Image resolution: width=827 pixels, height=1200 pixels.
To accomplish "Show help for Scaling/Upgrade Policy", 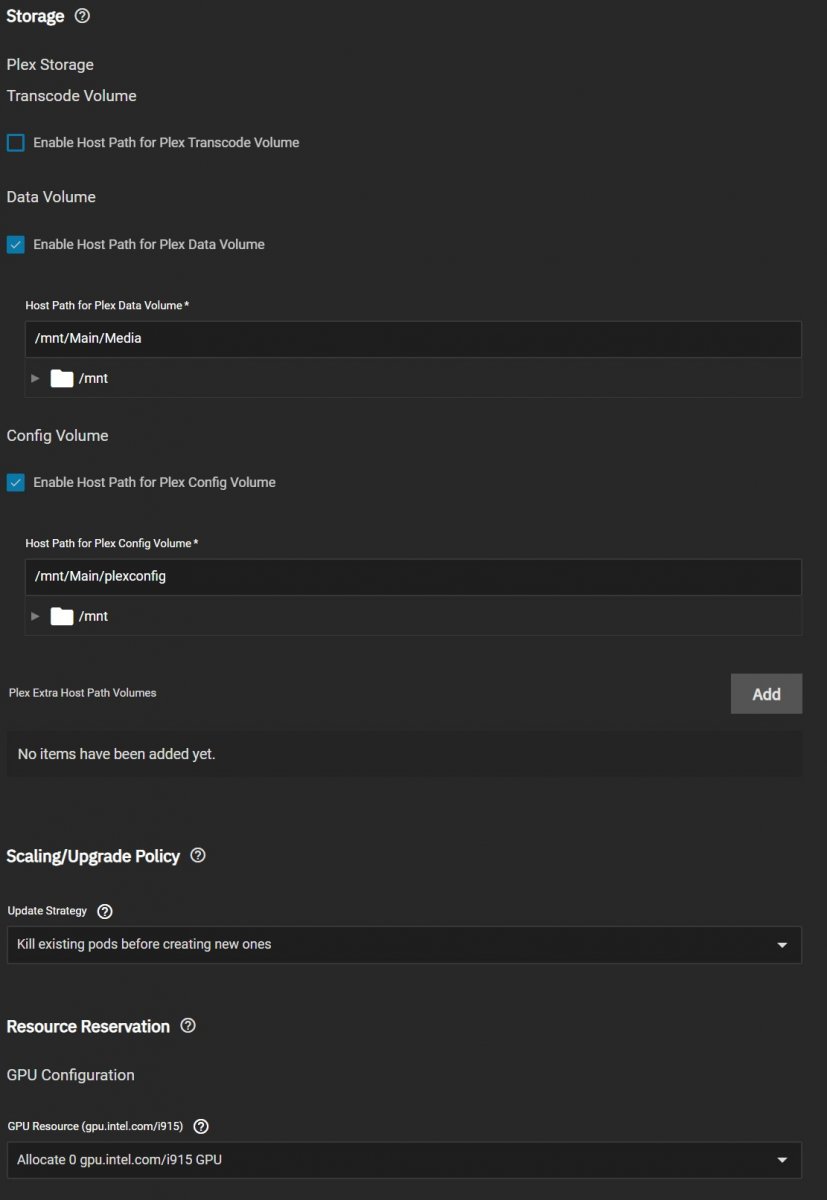I will [198, 856].
